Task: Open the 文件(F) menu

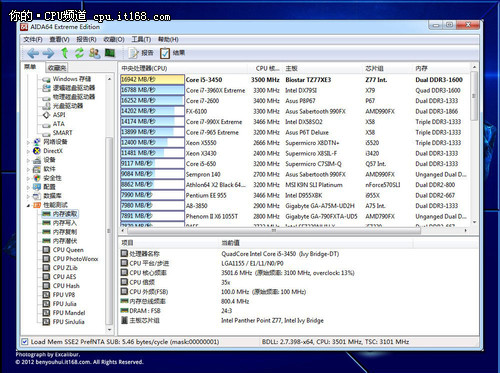Action: pos(33,39)
